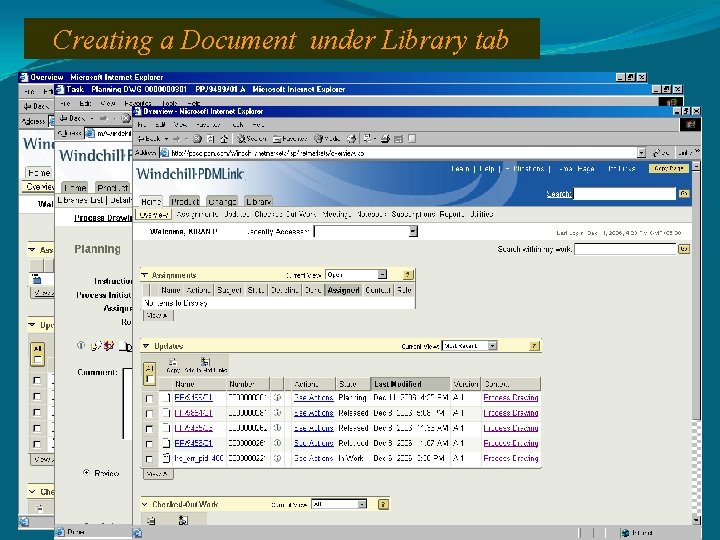This screenshot has width=720, height=540.
Task: Click the Back arrow in front IE toolbar
Action: [150, 139]
